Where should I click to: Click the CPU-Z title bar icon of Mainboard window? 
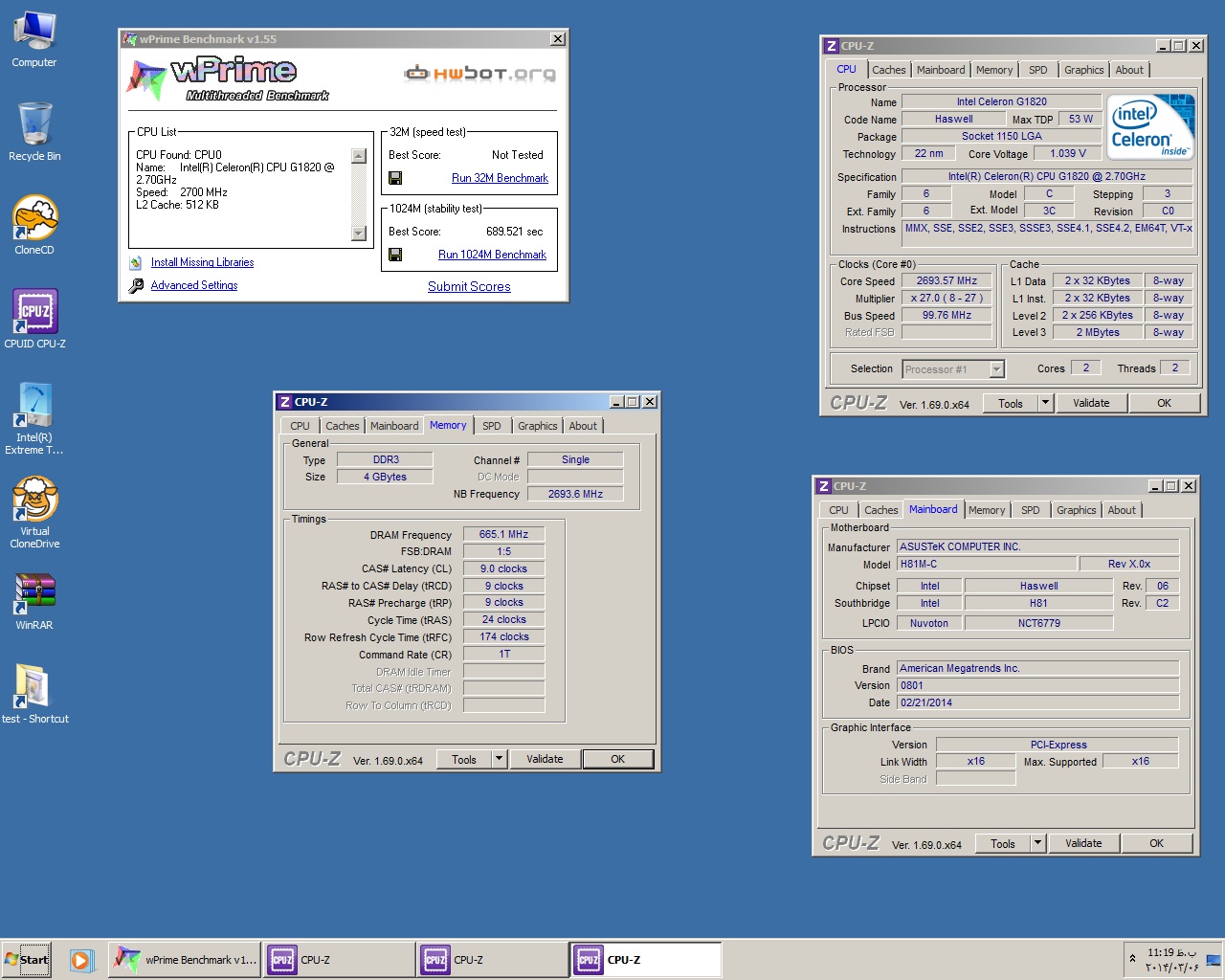point(823,486)
